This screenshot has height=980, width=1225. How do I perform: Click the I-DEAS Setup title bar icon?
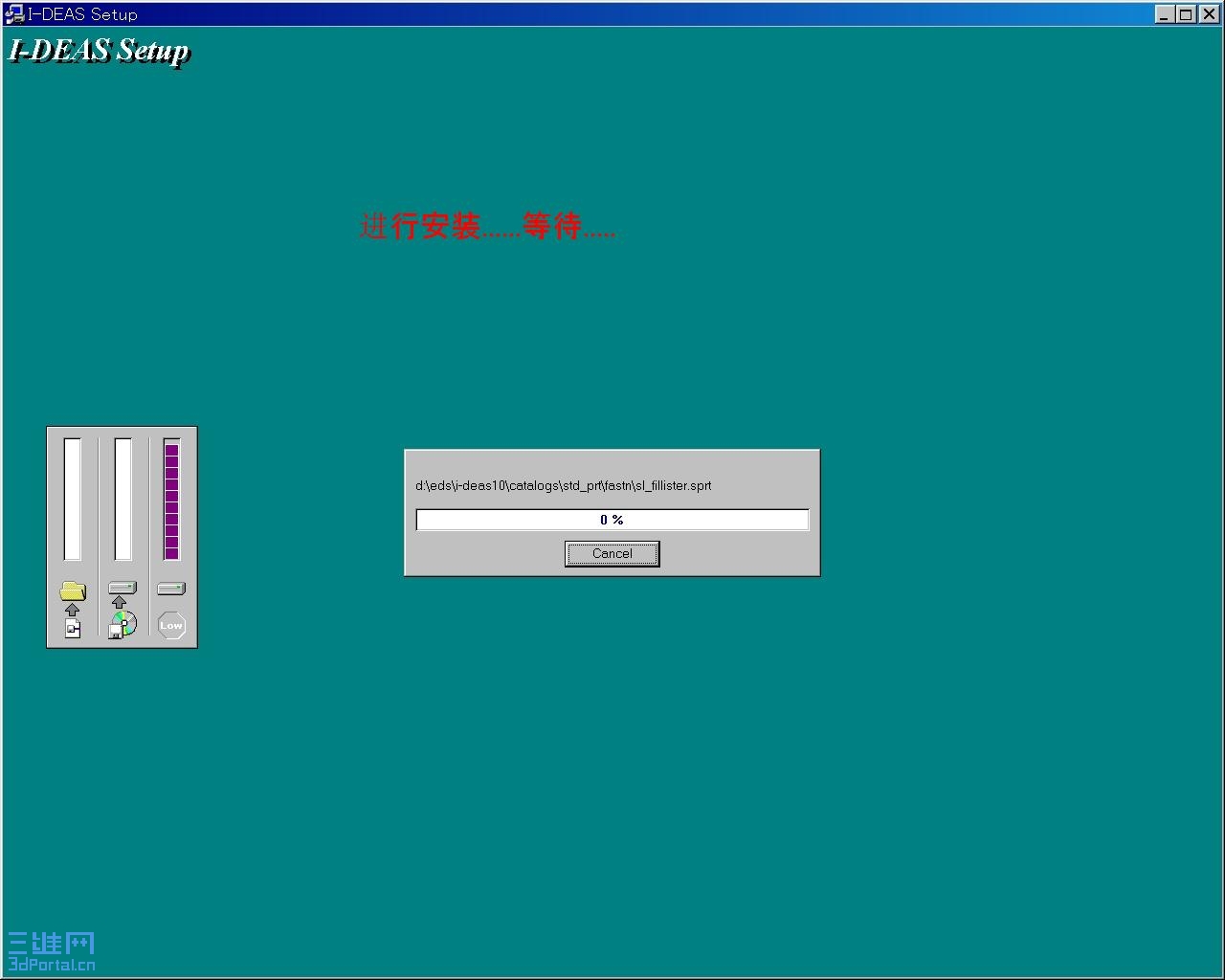[14, 14]
